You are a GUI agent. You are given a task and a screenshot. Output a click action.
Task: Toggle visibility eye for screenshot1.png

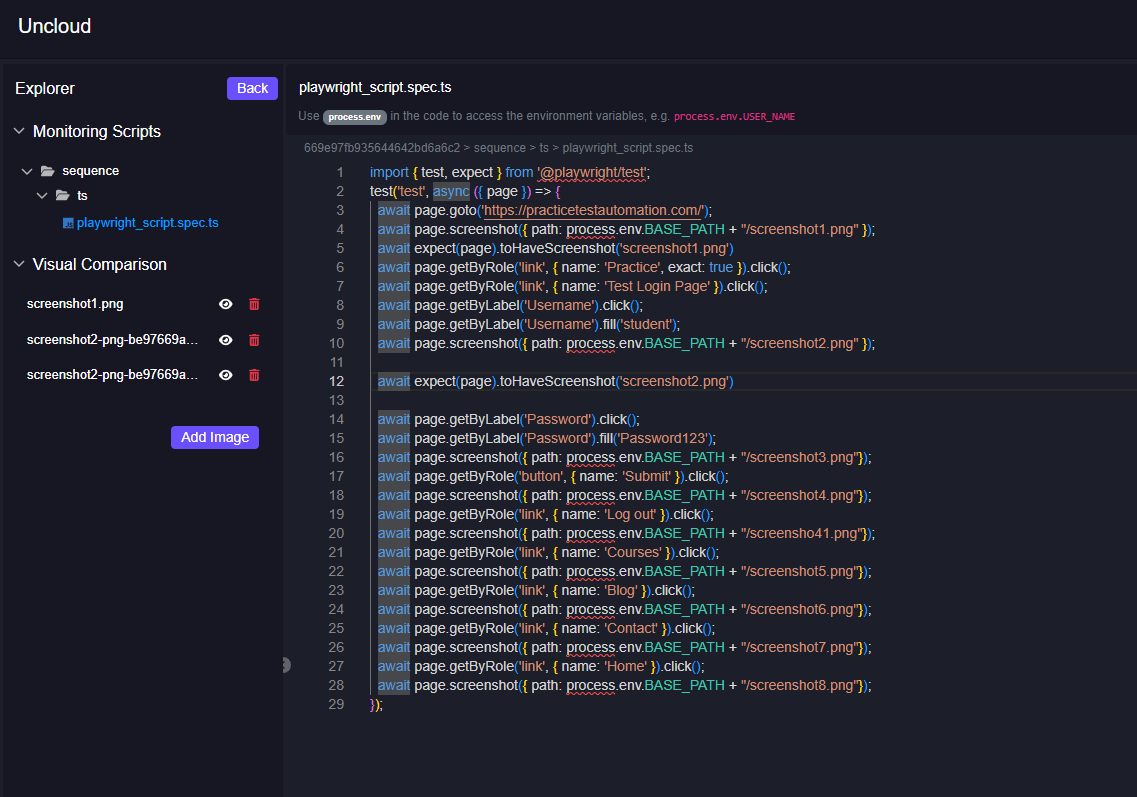pos(226,305)
